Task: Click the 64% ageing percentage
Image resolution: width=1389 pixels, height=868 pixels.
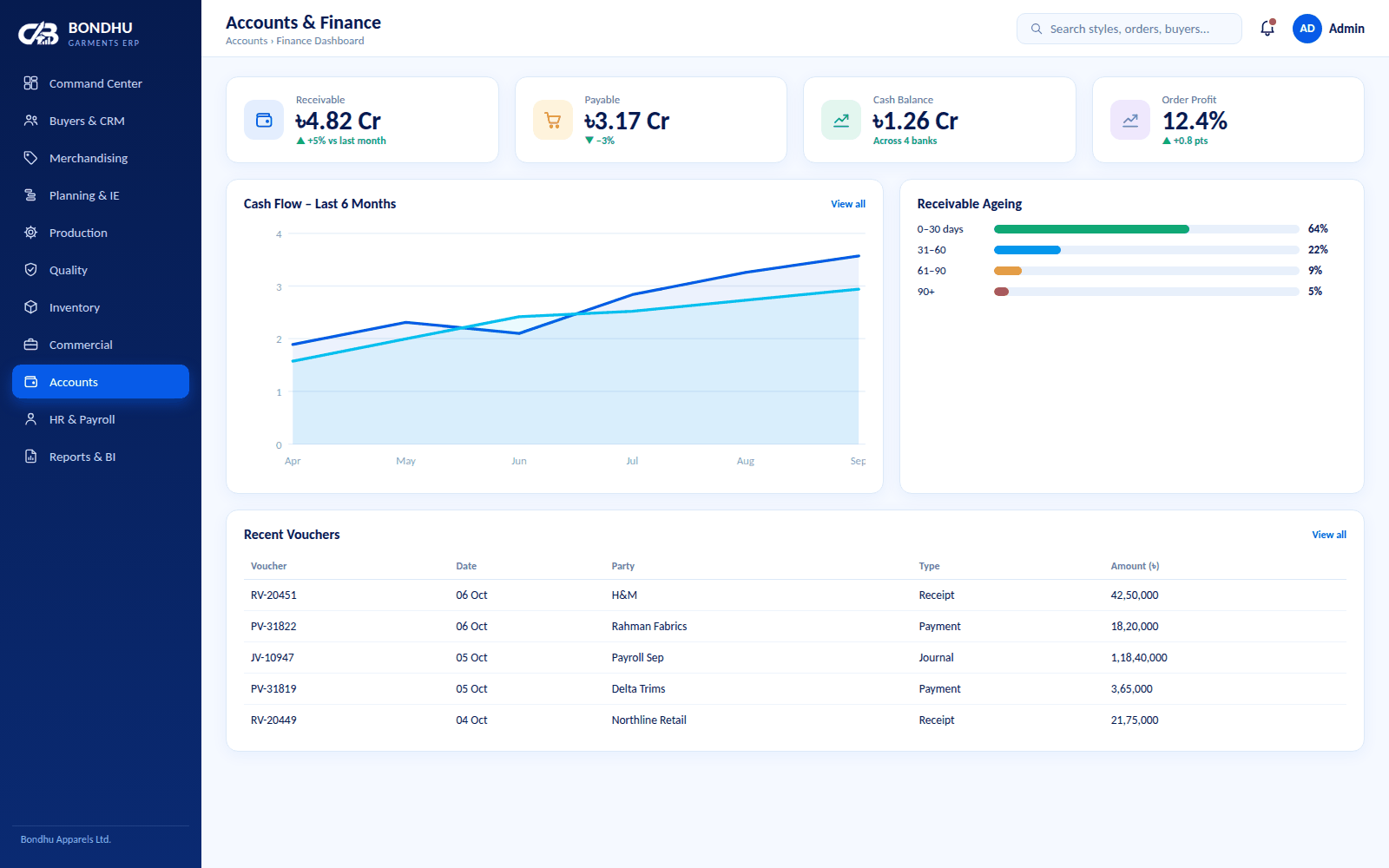Action: coord(1318,229)
